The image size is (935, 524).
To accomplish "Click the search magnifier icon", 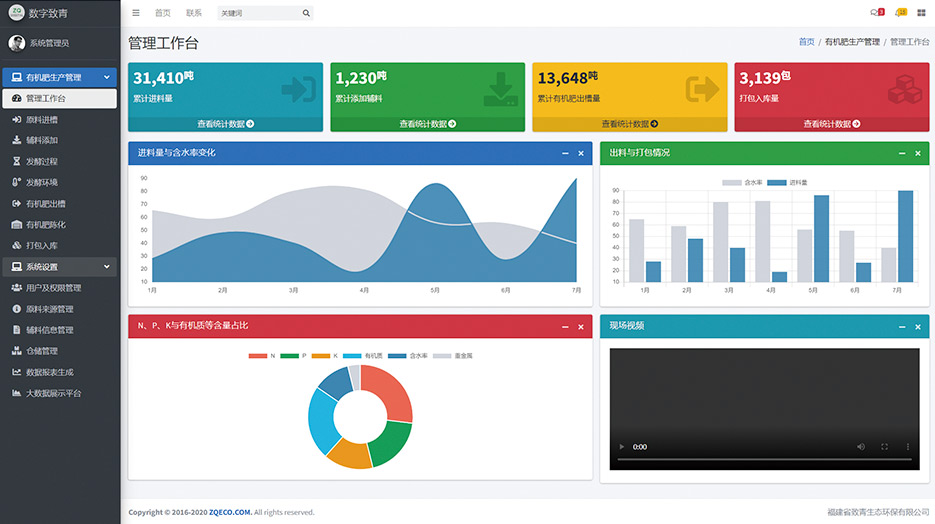I will [306, 13].
